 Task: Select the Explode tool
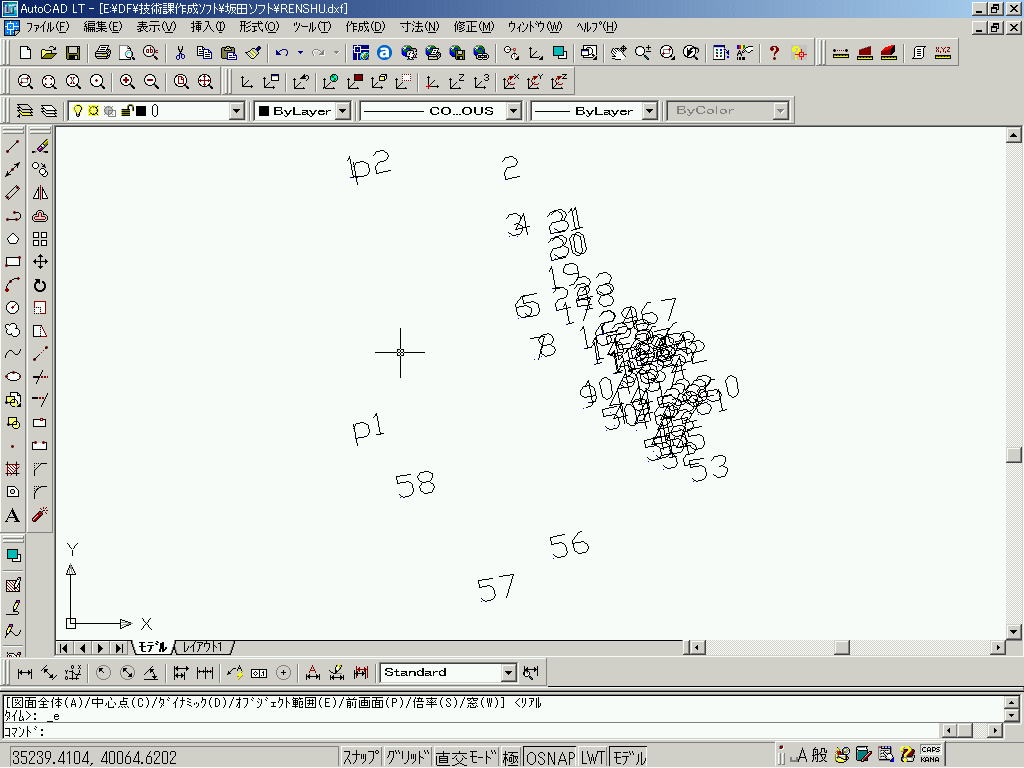[x=40, y=515]
